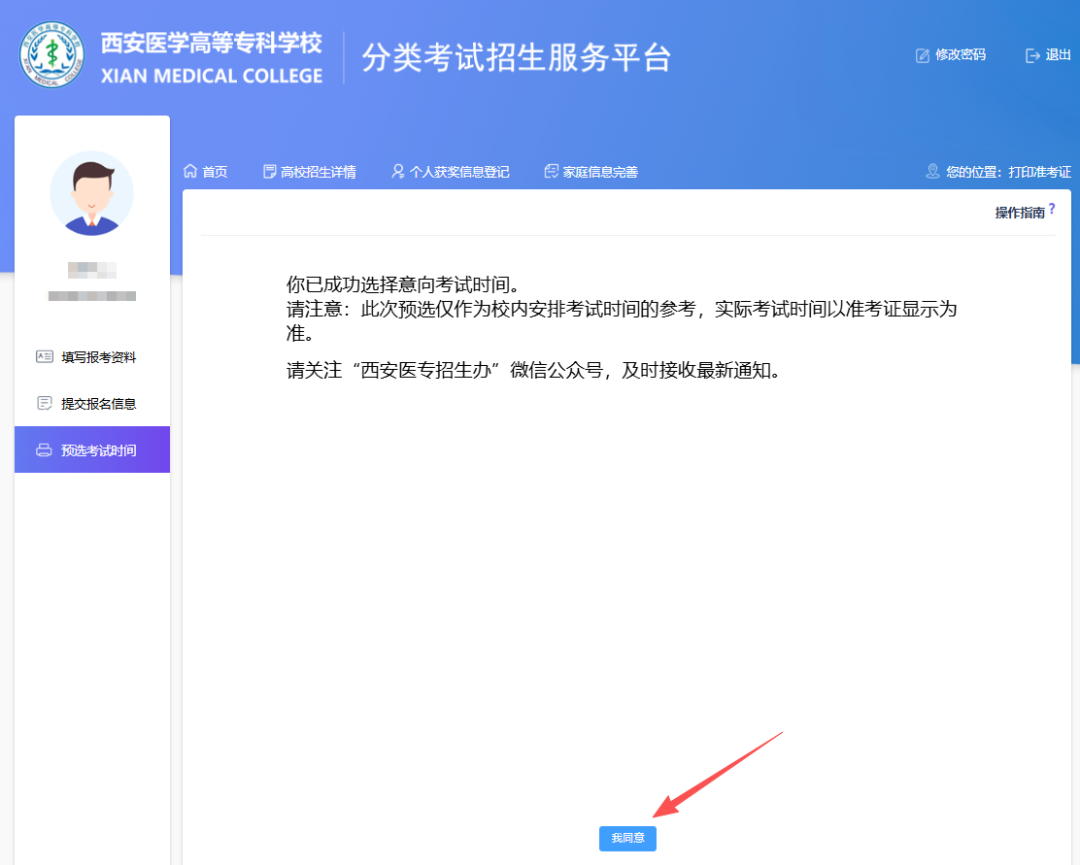Click the user avatar picture
Viewport: 1080px width, 865px height.
(92, 194)
